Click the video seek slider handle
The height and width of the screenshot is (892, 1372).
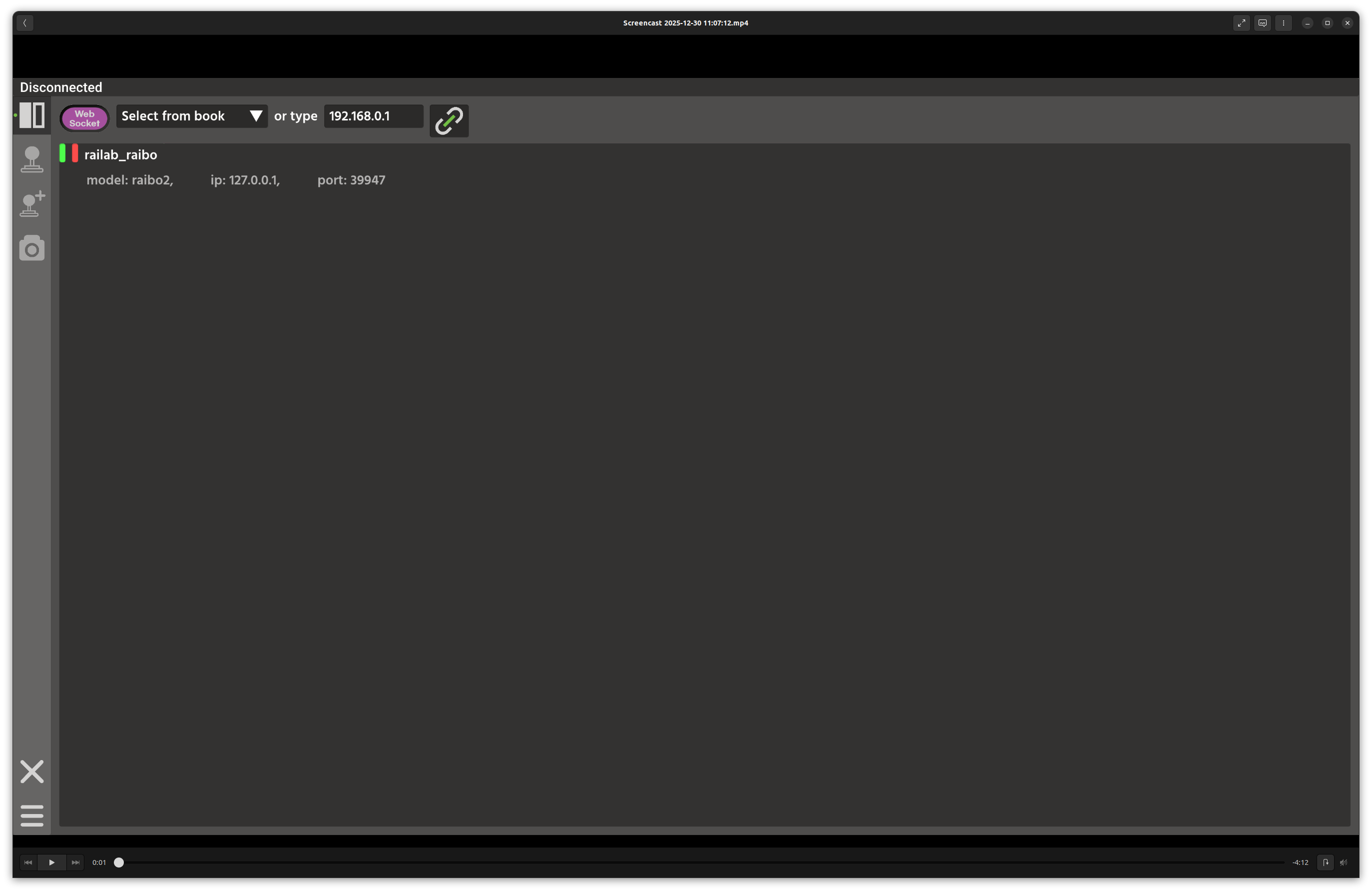point(119,862)
